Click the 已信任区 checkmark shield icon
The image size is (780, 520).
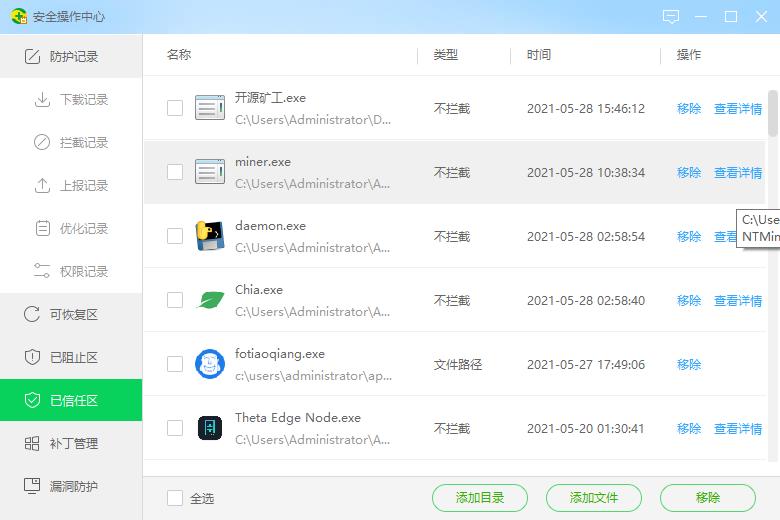[32, 400]
